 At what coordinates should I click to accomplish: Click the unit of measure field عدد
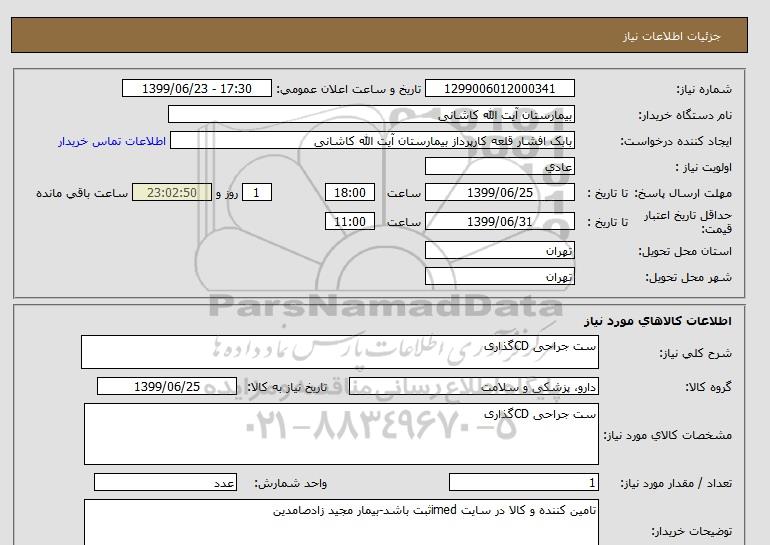(165, 483)
